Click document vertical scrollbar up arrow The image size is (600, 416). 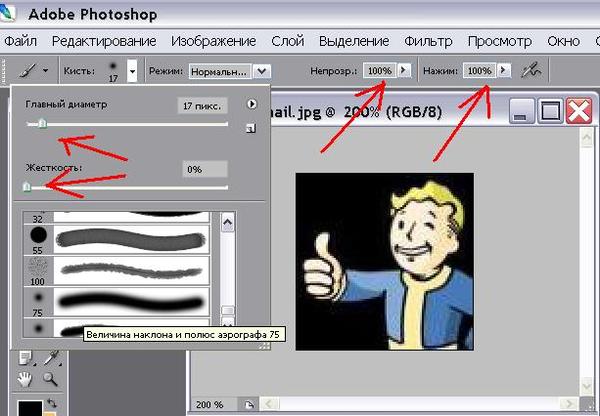(x=587, y=138)
